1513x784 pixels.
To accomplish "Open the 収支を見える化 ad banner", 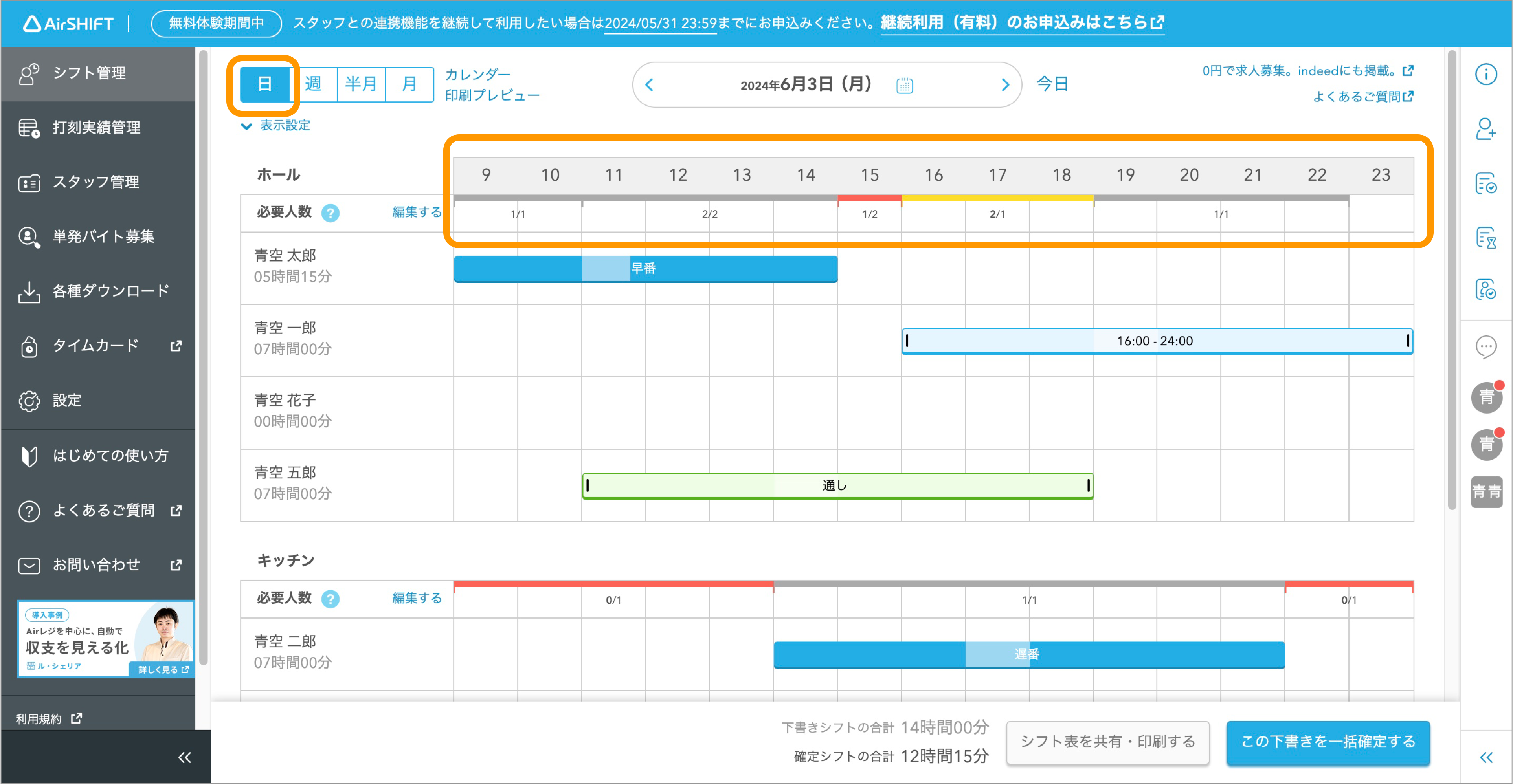I will click(105, 639).
